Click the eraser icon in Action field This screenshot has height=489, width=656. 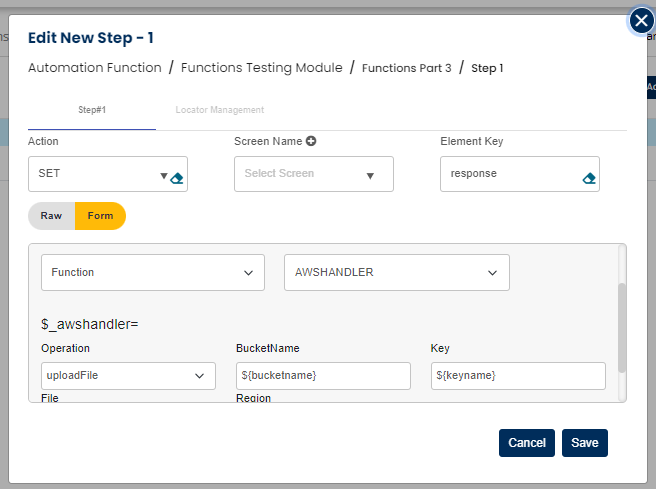tap(177, 178)
